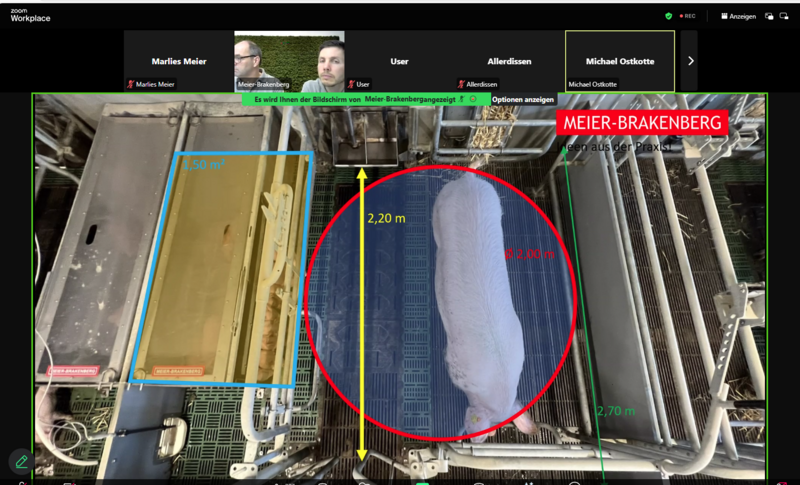This screenshot has height=485, width=800.
Task: Select the User participant tile
Action: pyautogui.click(x=399, y=61)
